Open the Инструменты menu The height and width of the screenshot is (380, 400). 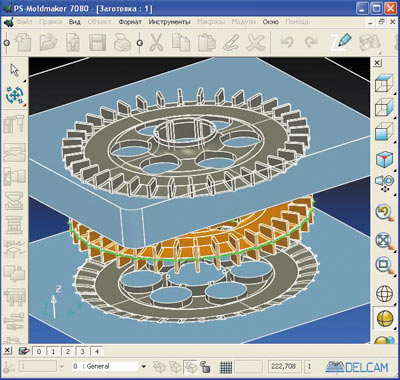(x=169, y=22)
